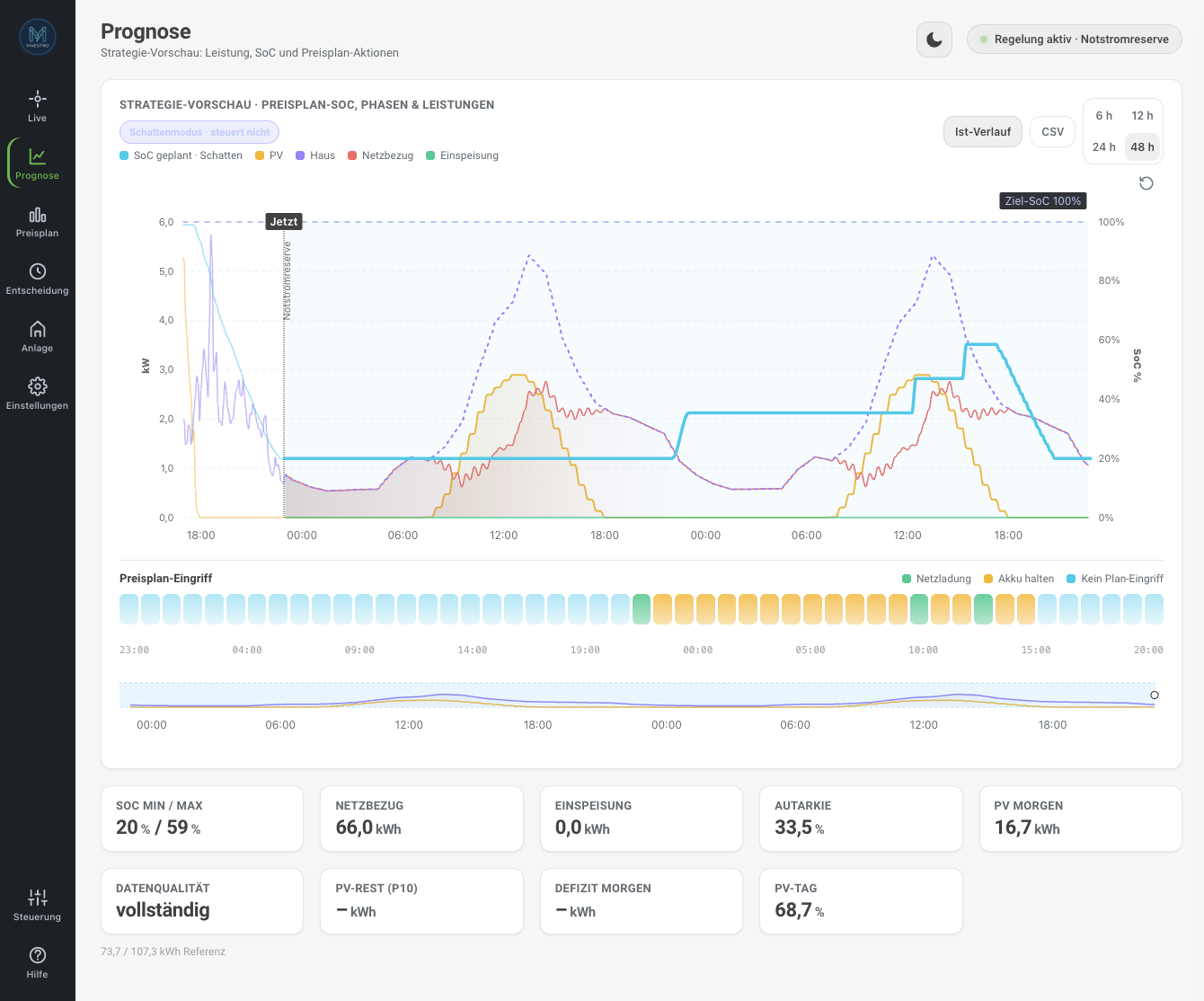Select the 6 h time range

1104,116
